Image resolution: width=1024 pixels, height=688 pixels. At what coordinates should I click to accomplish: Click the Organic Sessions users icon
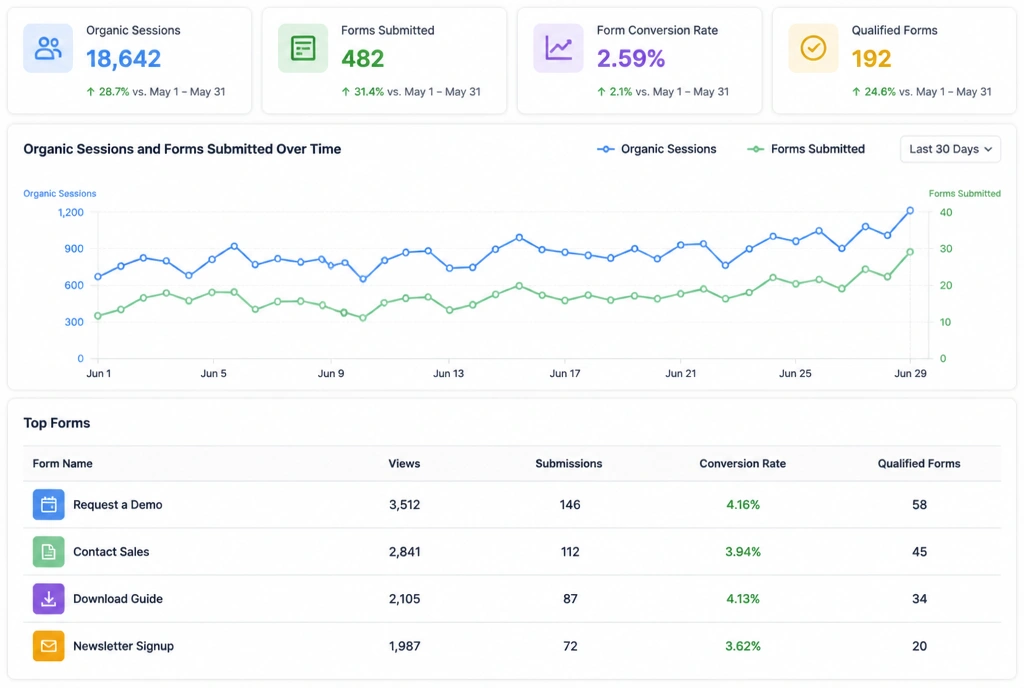[48, 48]
